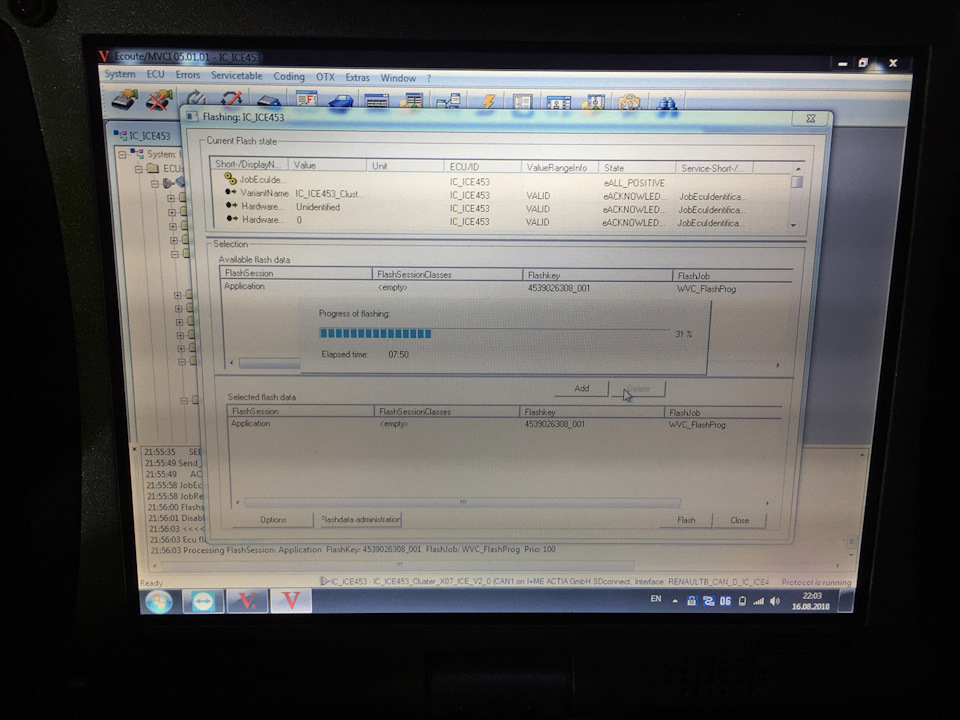Collapse the System root tree node
This screenshot has width=960, height=720.
coord(123,154)
